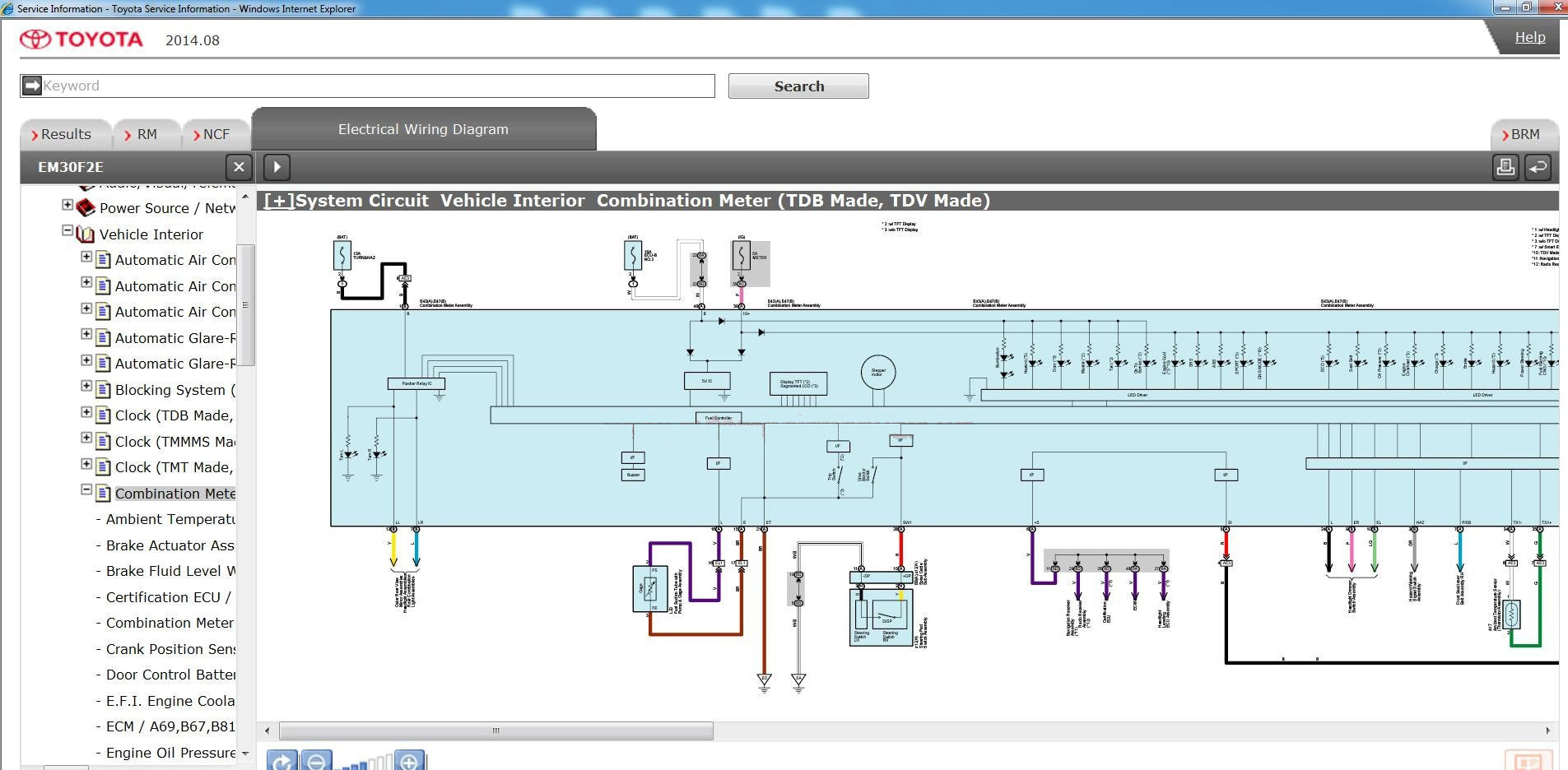Close the EM30F2E tree panel
The image size is (1568, 770).
coord(239,167)
